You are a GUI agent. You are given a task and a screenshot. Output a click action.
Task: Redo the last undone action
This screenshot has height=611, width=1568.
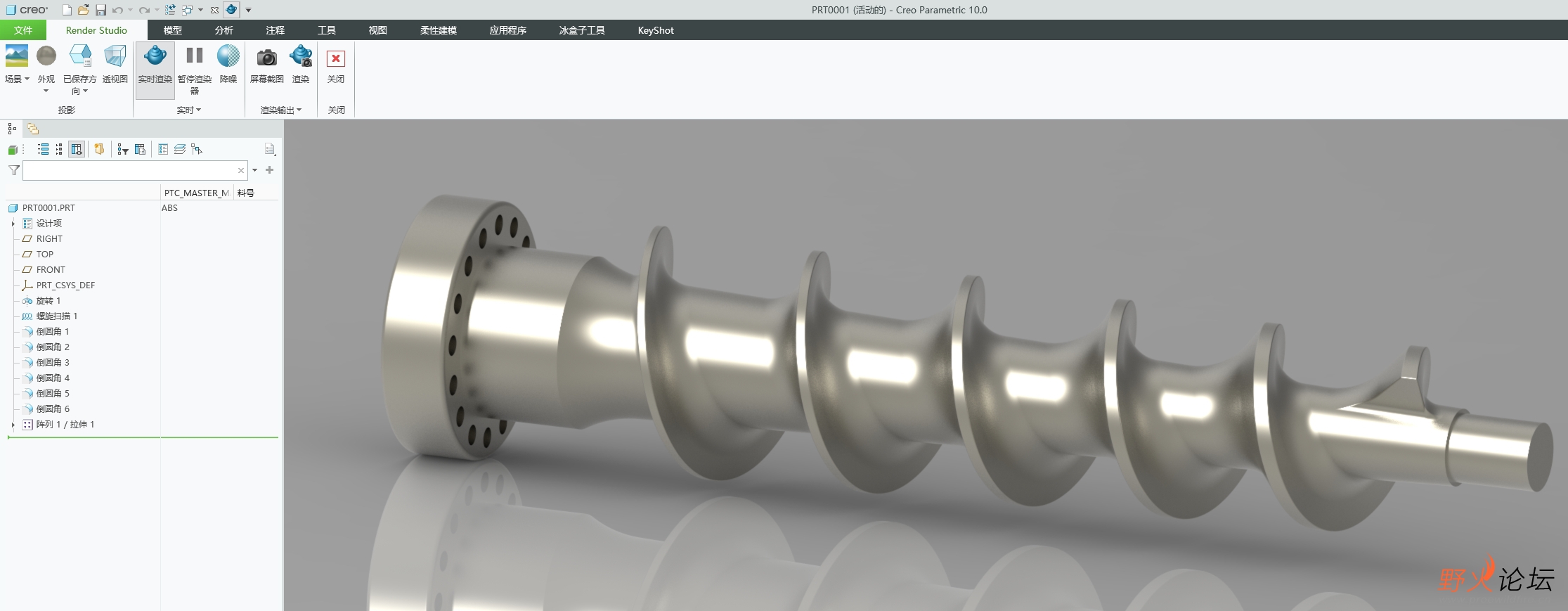click(x=144, y=10)
